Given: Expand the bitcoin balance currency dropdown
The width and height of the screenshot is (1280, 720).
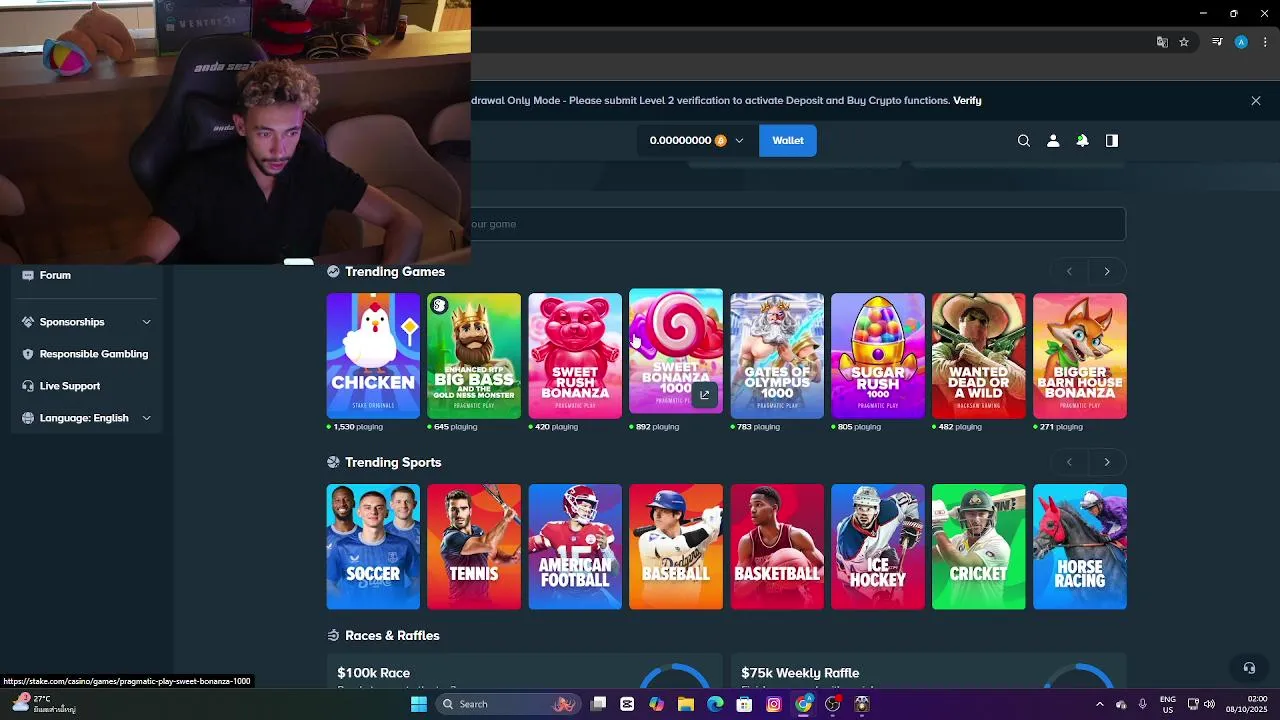Looking at the screenshot, I should point(696,141).
